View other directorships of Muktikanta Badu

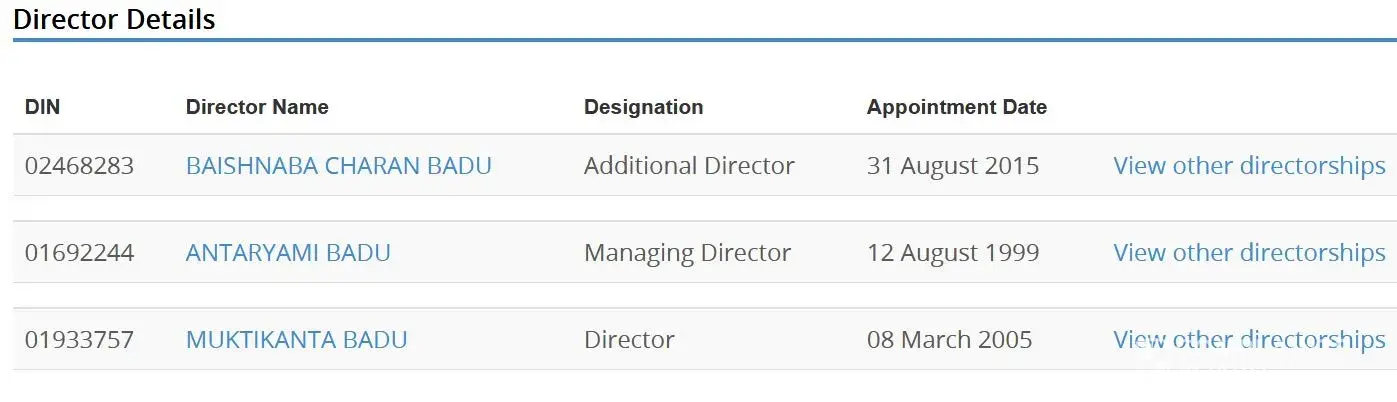1249,340
